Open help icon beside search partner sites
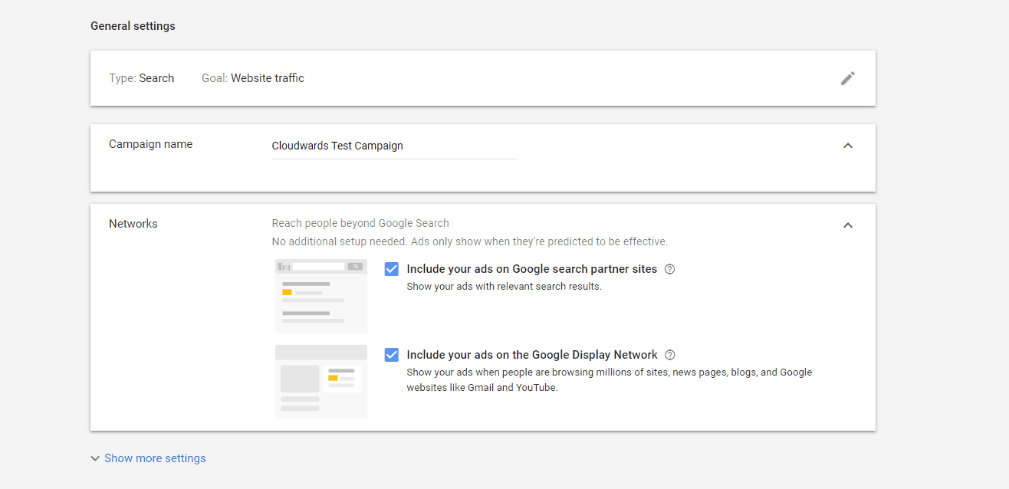 (669, 270)
